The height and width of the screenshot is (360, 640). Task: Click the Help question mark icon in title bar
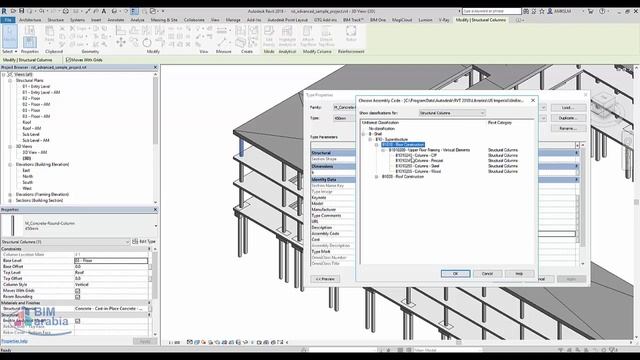coord(602,11)
